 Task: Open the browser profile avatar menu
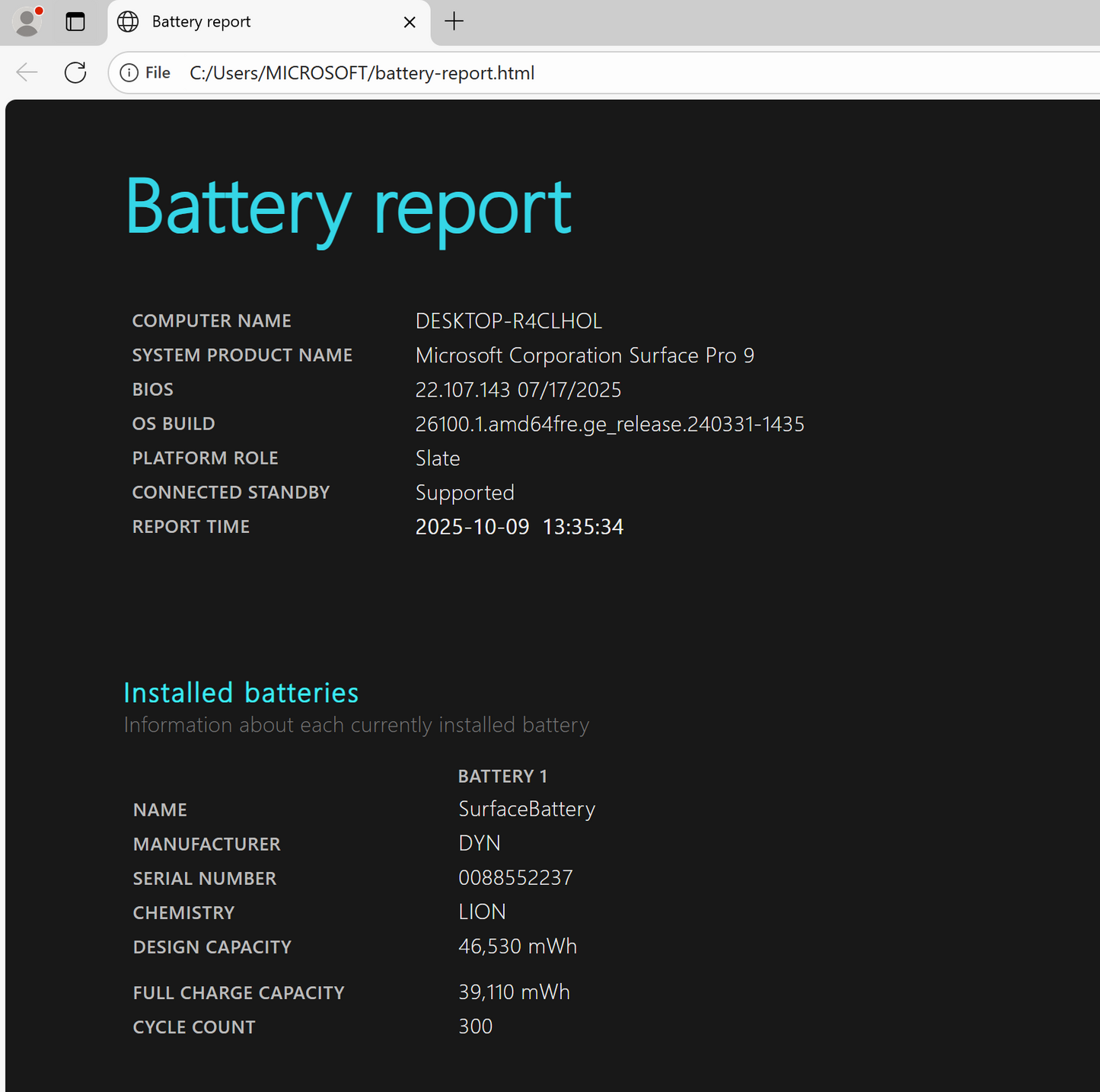tap(28, 21)
